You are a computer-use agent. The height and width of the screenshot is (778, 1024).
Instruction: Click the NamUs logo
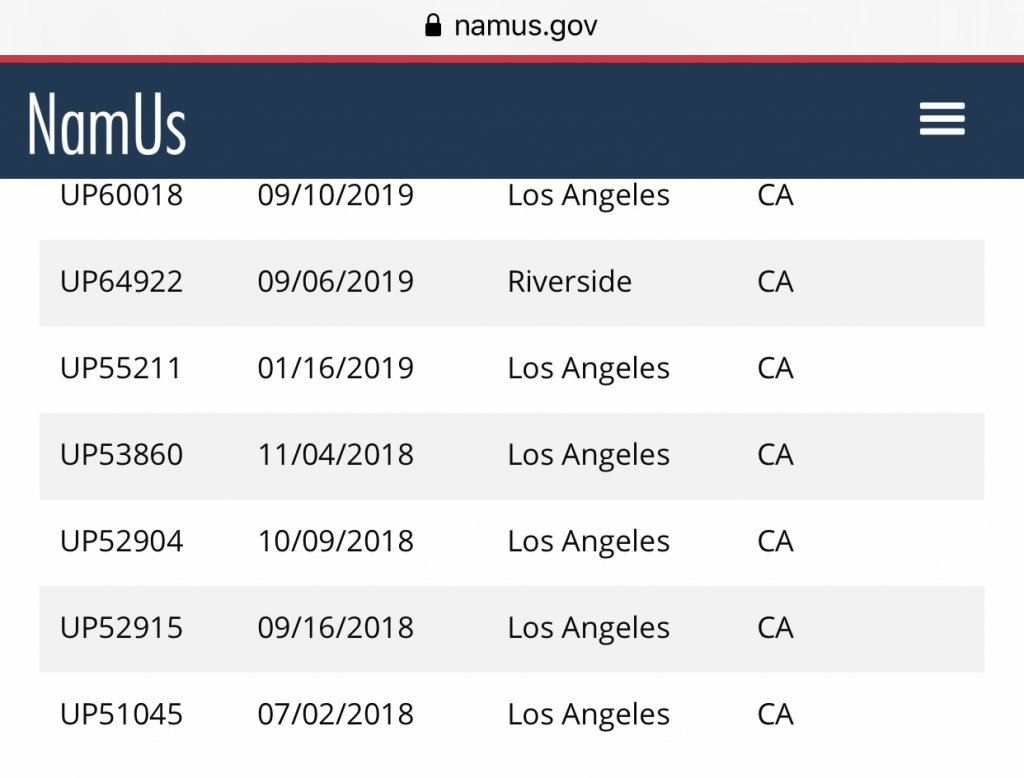pos(107,124)
